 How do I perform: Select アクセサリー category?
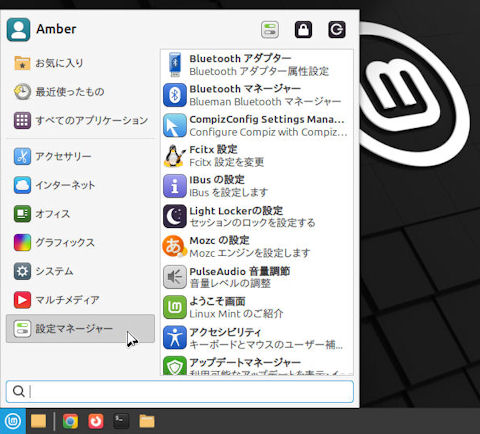(80, 156)
